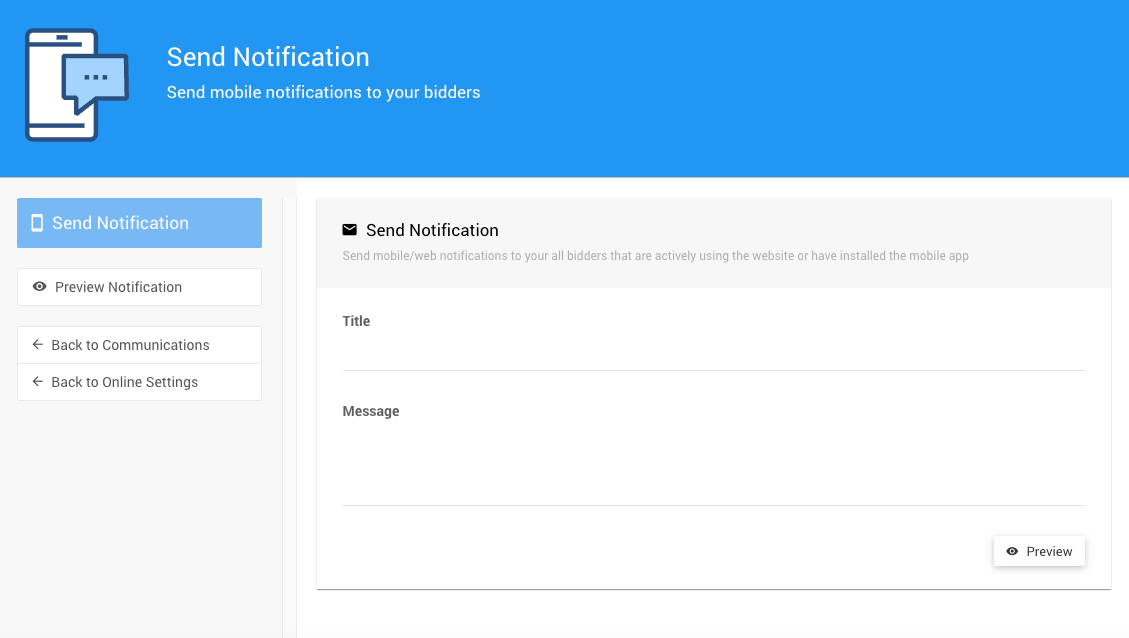
Task: Click the phone icon in the active sidebar item
Action: pos(37,223)
